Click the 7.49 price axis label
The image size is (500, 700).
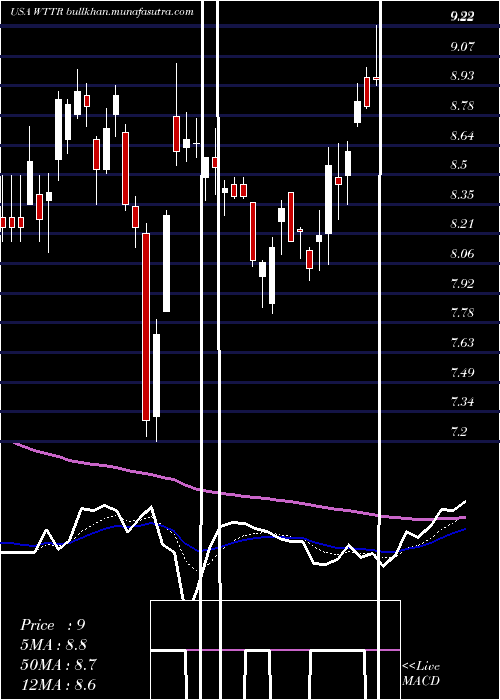coord(462,372)
